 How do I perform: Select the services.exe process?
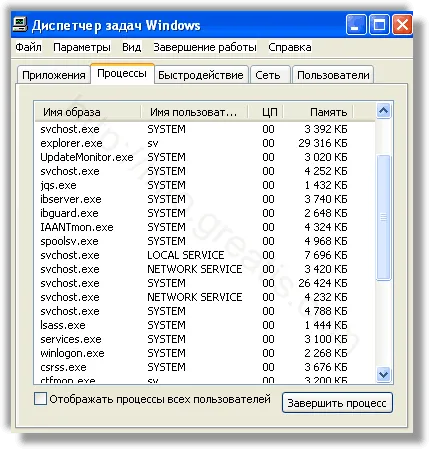(205, 339)
